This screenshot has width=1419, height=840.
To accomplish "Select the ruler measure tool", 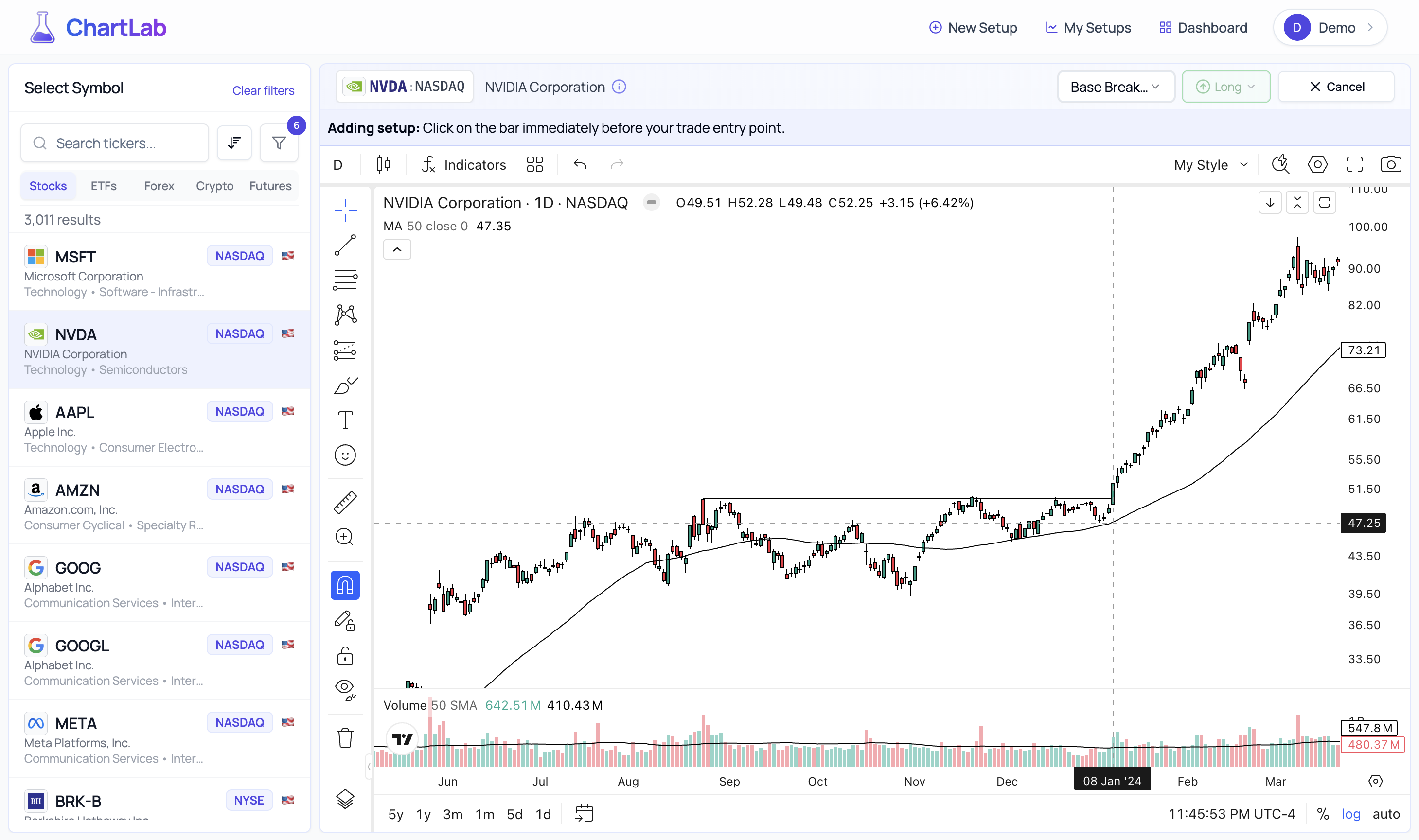I will [345, 502].
